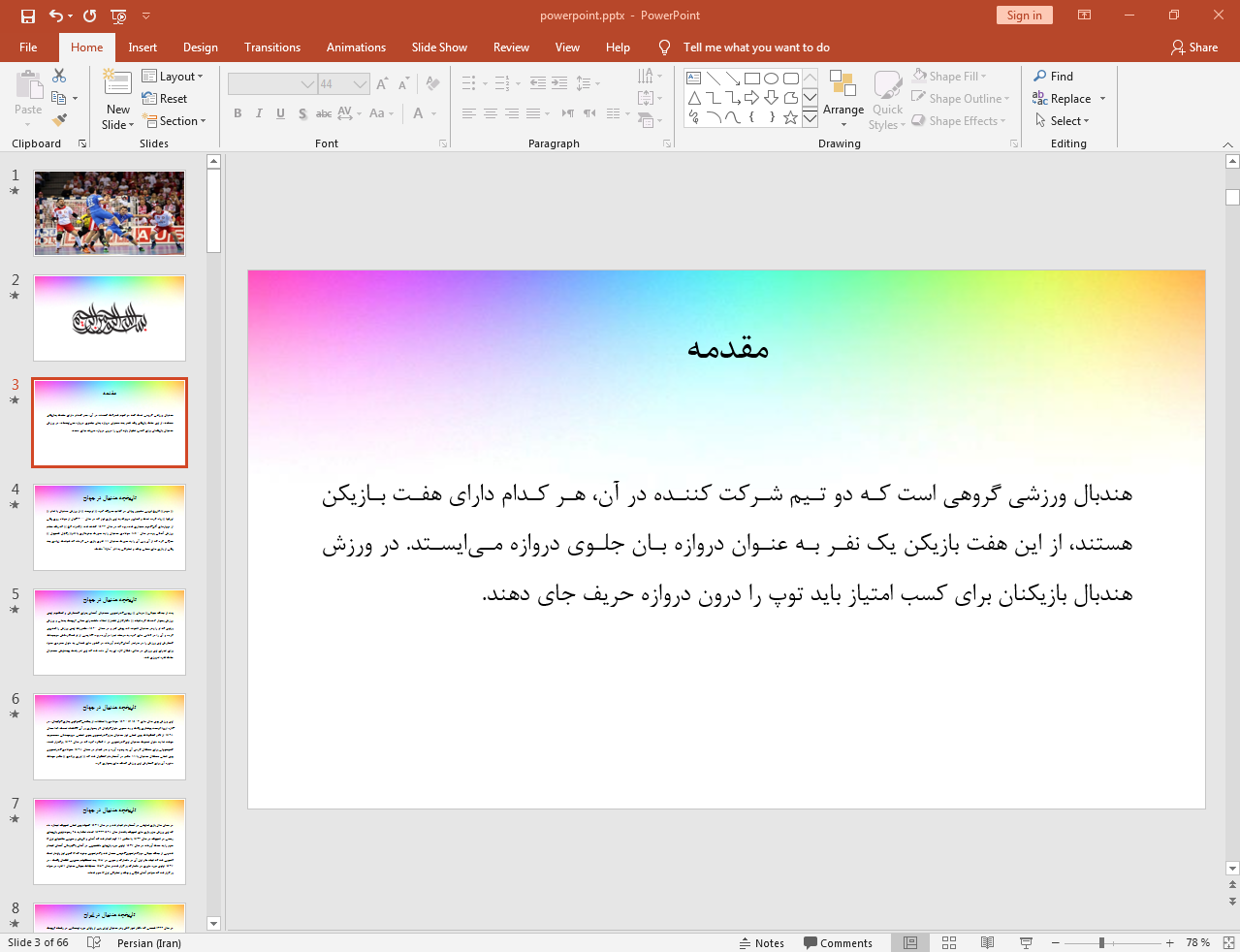Insert text box shape from gallery
Viewport: 1240px width, 952px height.
point(693,79)
